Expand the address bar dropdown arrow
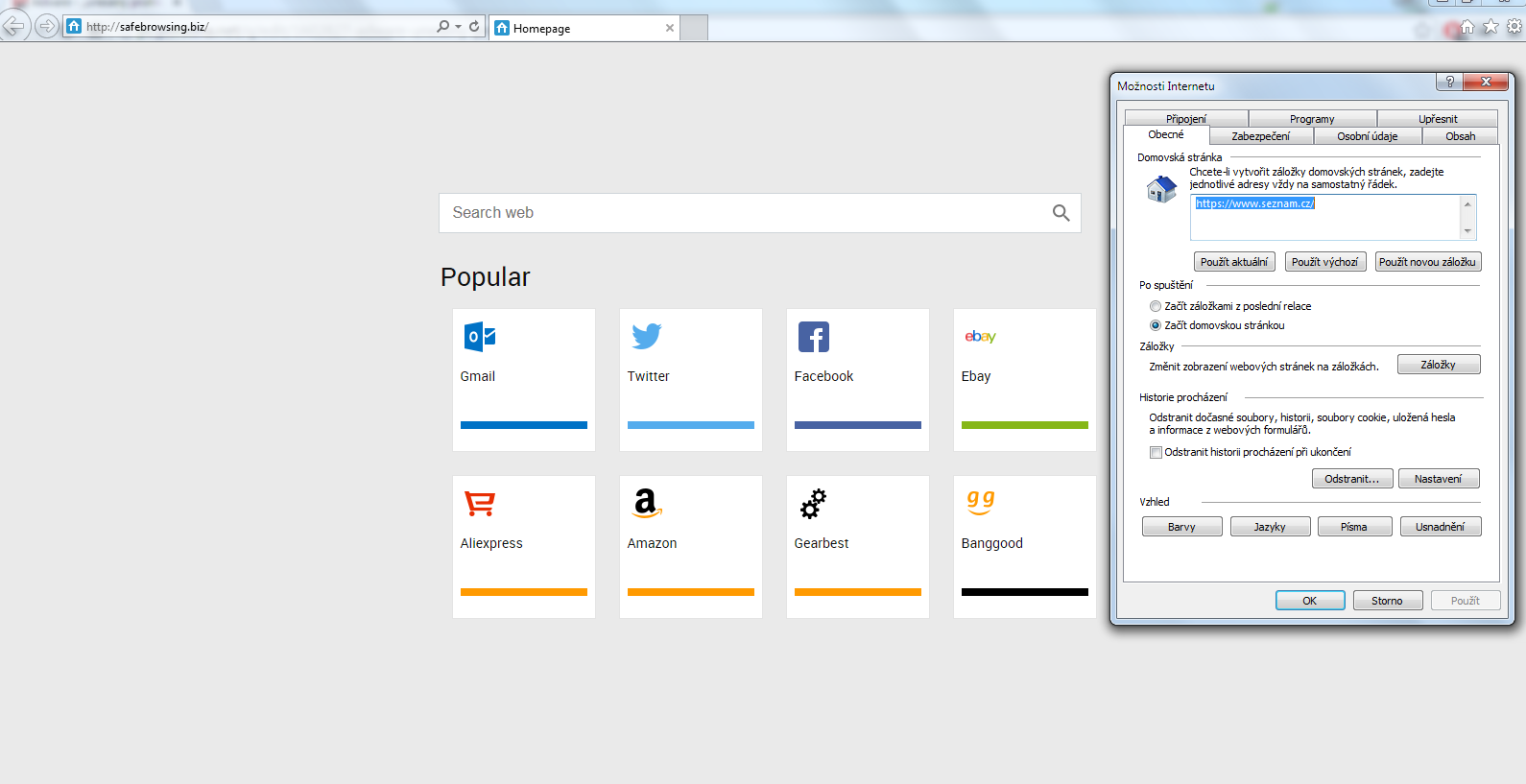The width and height of the screenshot is (1526, 784). [x=458, y=27]
